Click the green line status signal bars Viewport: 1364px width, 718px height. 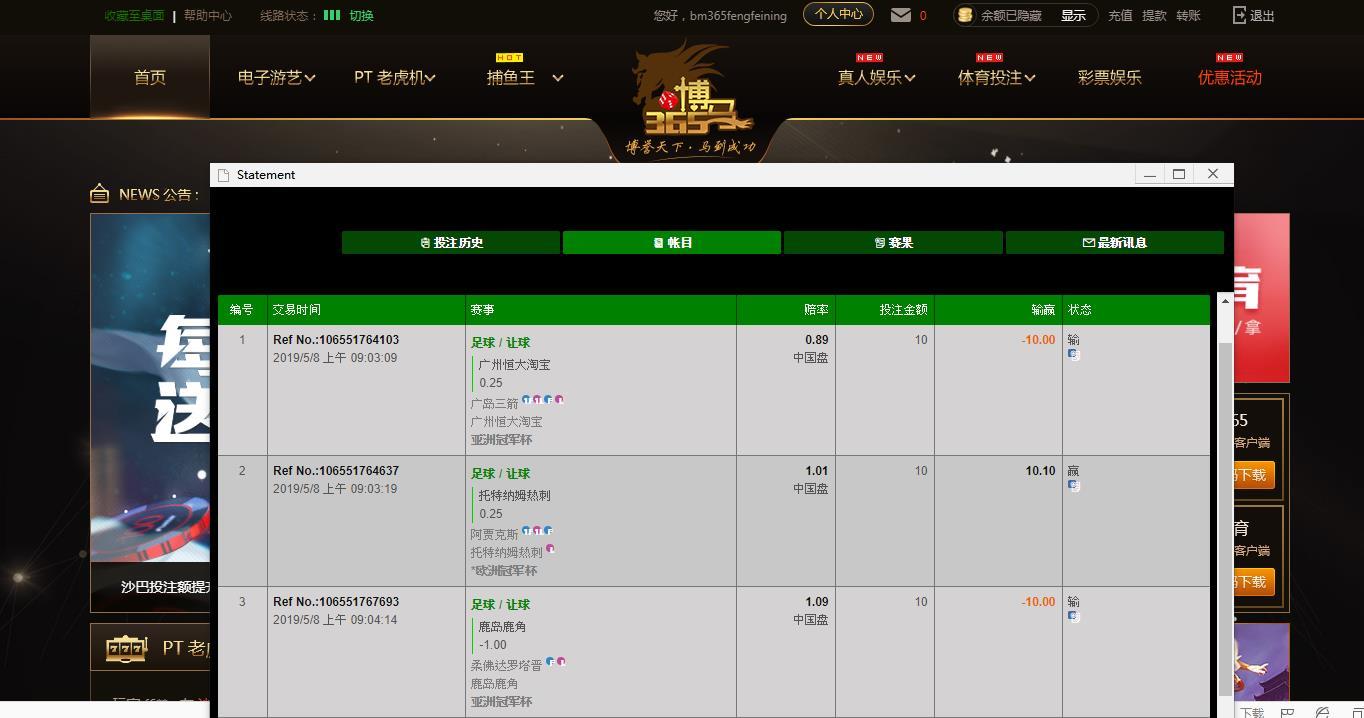(332, 15)
